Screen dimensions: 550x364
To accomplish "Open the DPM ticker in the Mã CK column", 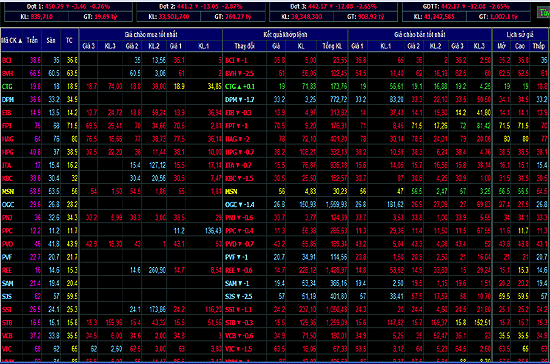I will point(8,100).
